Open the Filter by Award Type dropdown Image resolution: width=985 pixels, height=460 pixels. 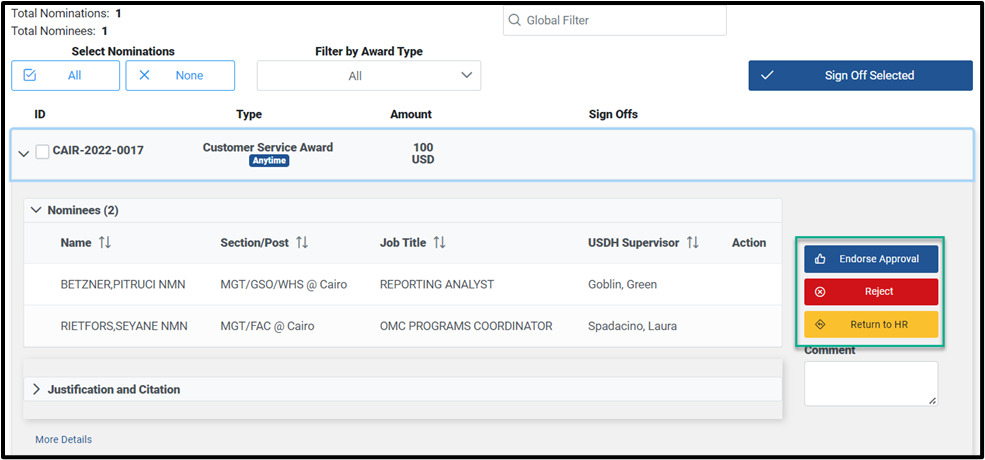369,75
